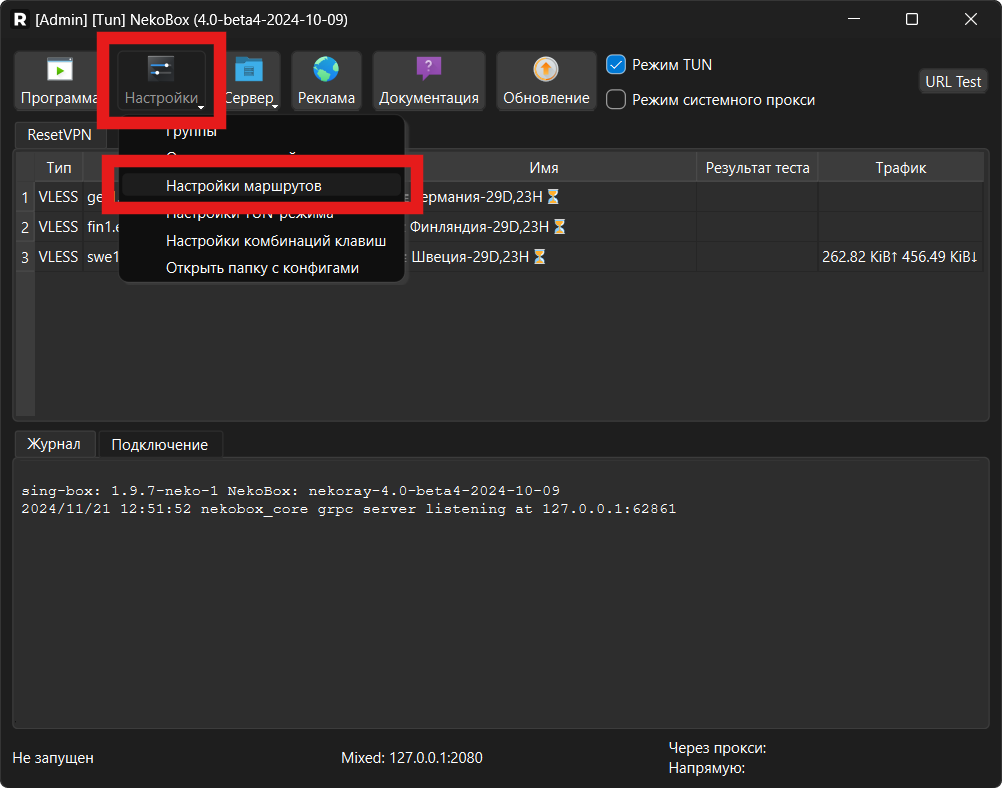Expand the Сервер dropdown arrow
The width and height of the screenshot is (1002, 788).
pyautogui.click(x=274, y=105)
